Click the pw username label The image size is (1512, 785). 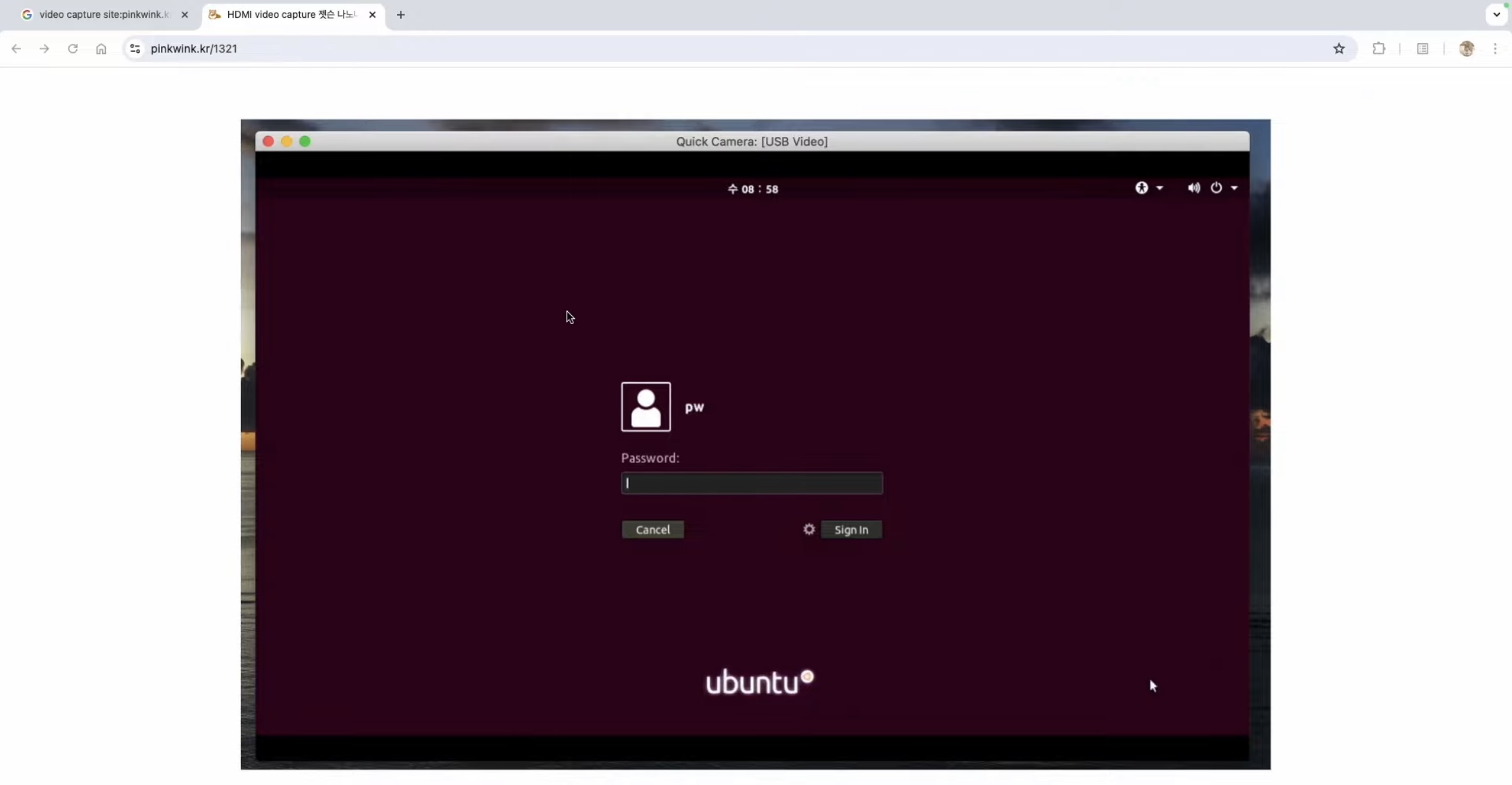coord(694,407)
